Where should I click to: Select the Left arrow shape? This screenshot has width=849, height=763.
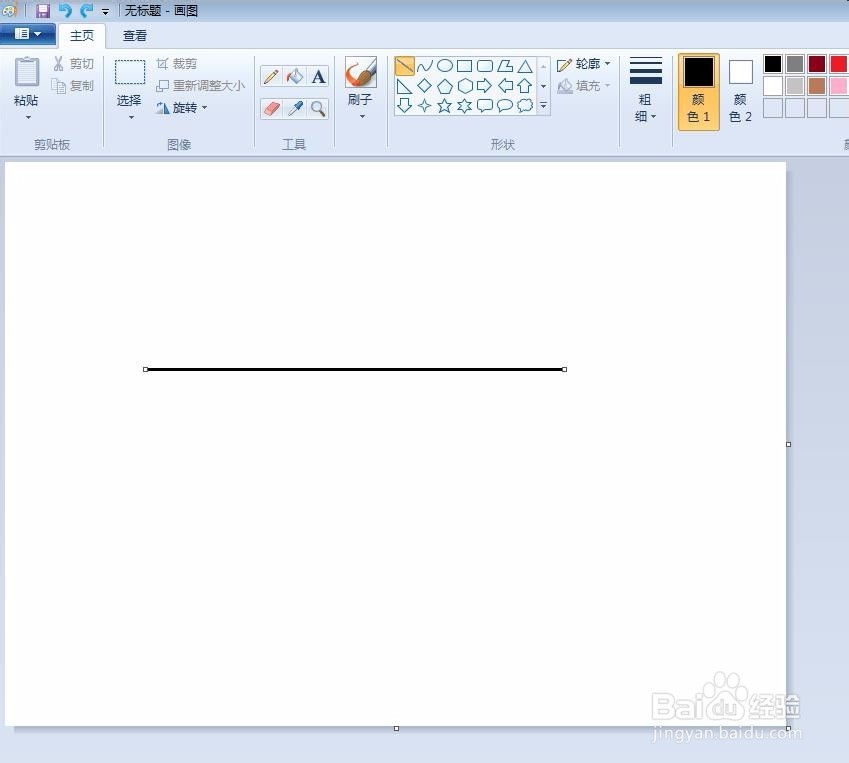coord(505,86)
